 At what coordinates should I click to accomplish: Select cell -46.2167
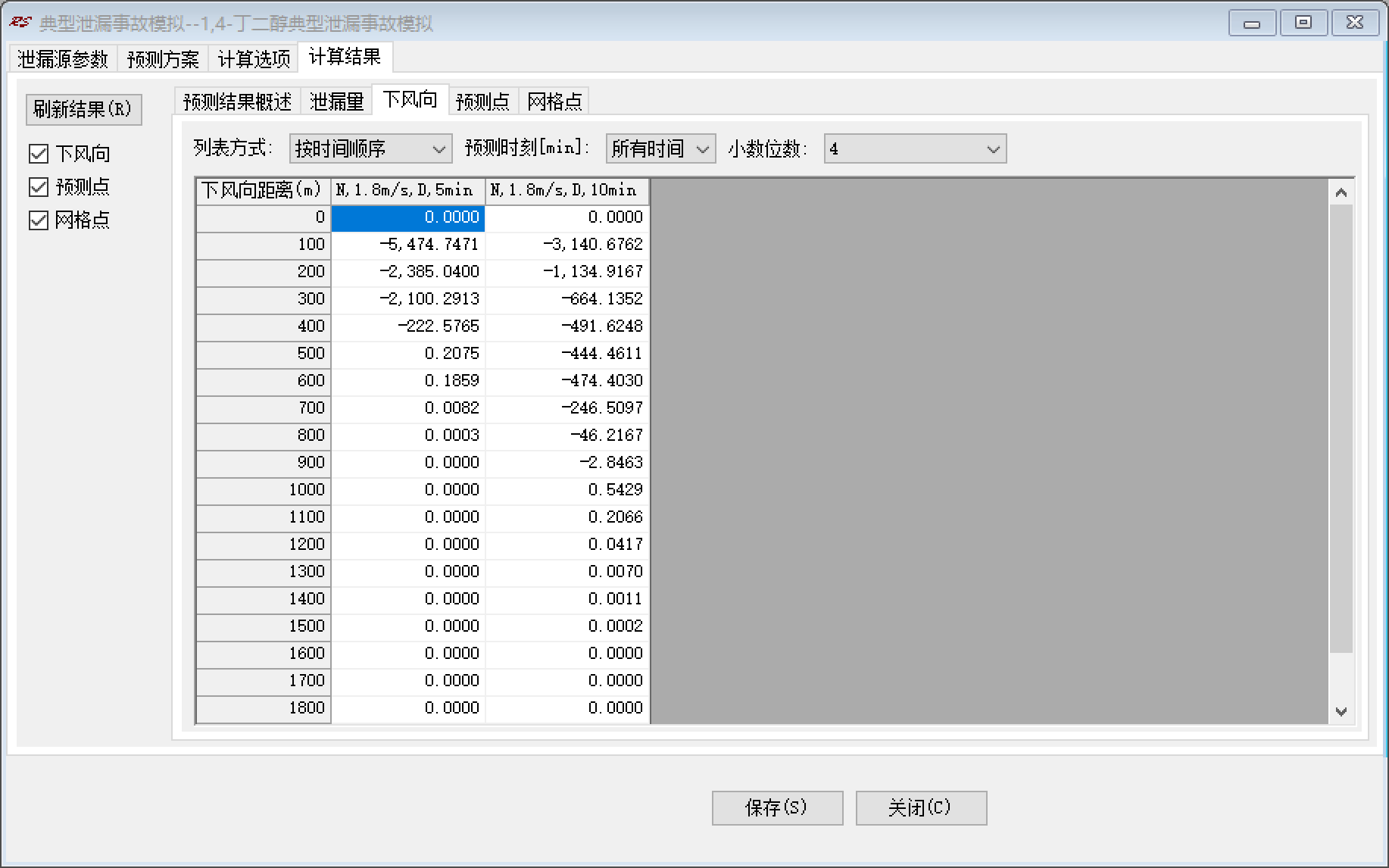coord(567,436)
